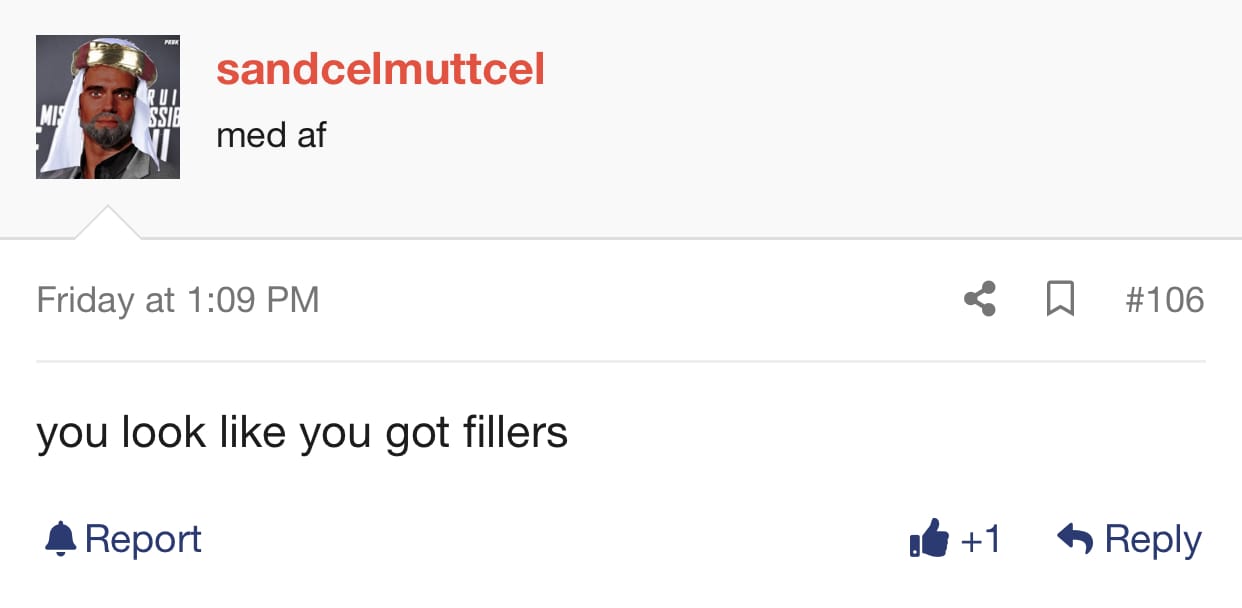
Task: Bookmark this post with the bookmark icon
Action: point(1060,299)
